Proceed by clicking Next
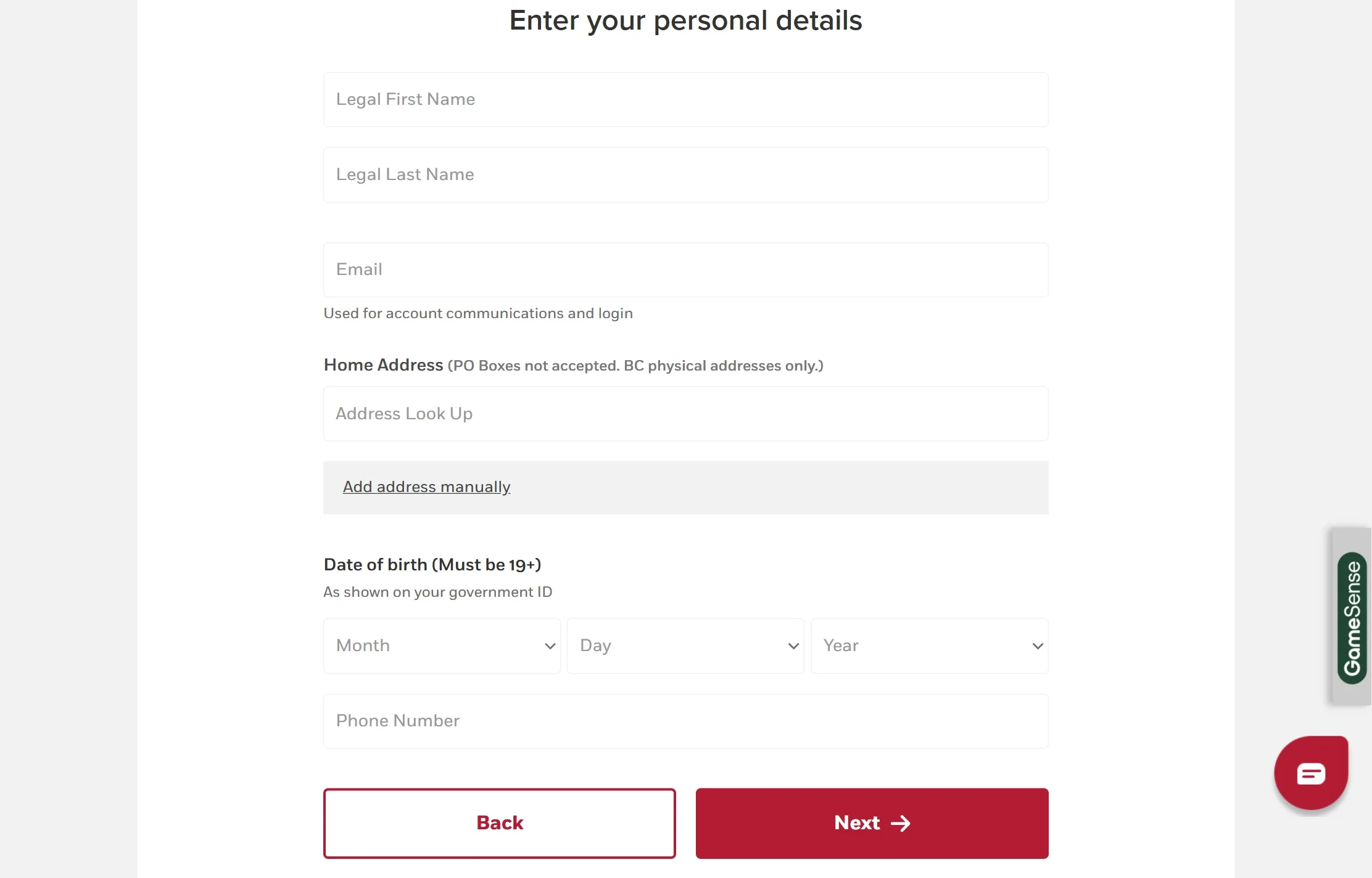The height and width of the screenshot is (878, 1372). coord(871,823)
